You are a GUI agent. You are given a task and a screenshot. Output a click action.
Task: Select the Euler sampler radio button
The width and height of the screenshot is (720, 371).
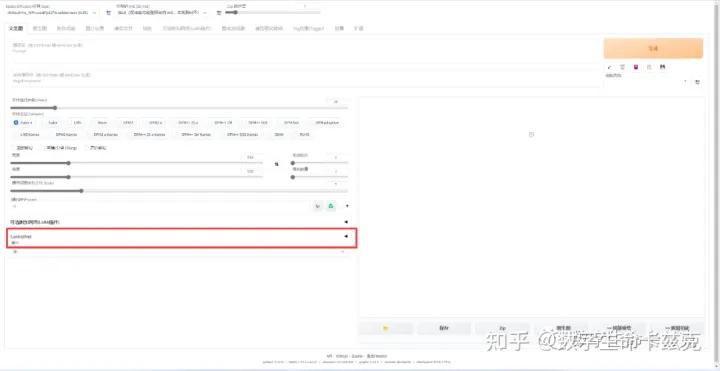click(x=52, y=123)
